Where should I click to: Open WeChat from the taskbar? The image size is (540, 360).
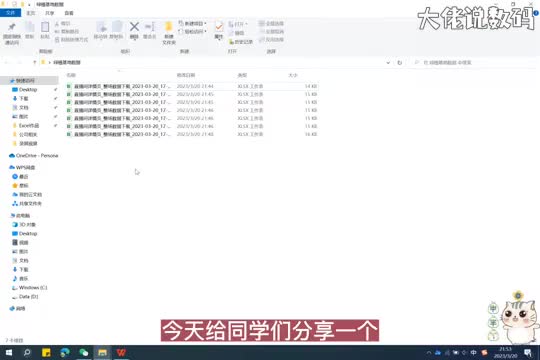(84, 352)
